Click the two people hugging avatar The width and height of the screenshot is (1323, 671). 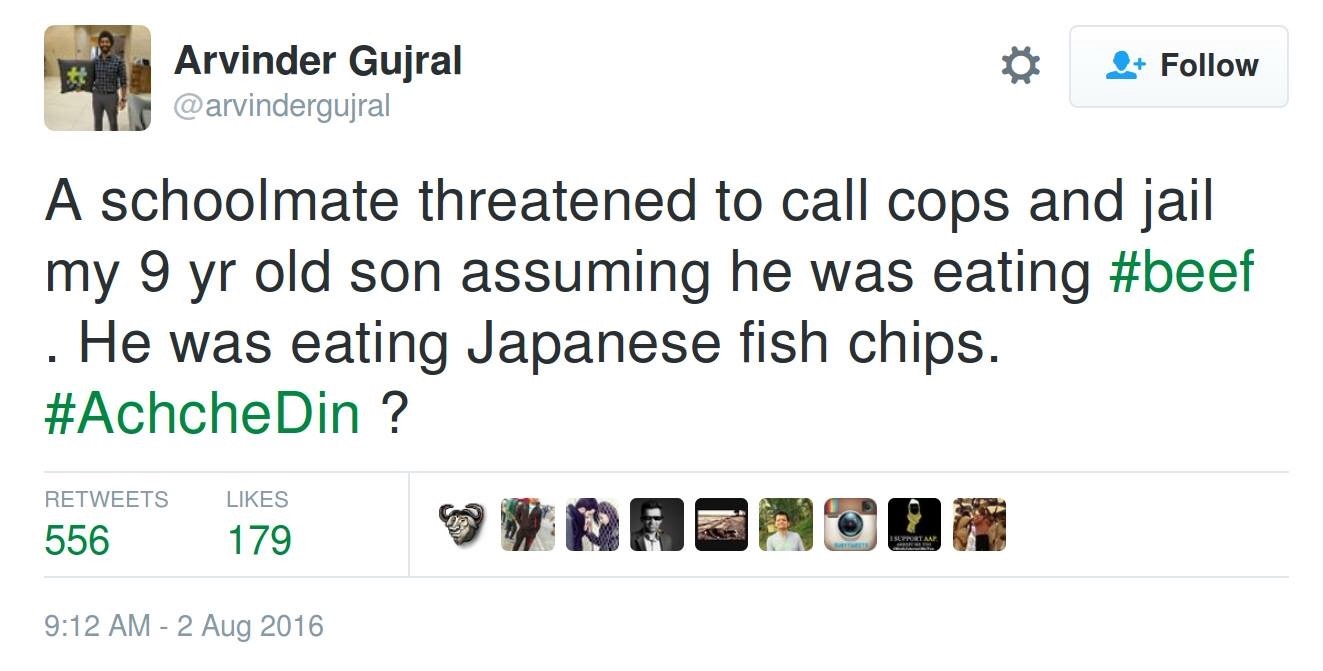coord(592,525)
